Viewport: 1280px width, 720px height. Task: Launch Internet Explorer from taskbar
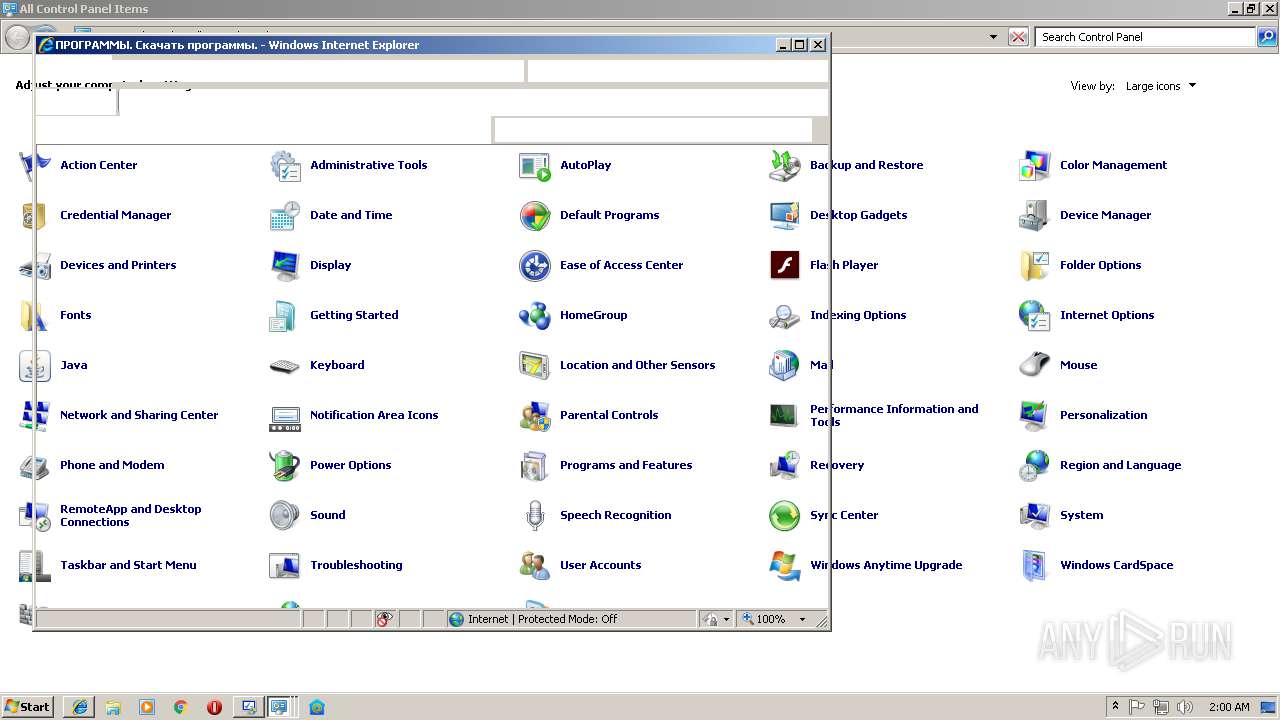(x=80, y=707)
